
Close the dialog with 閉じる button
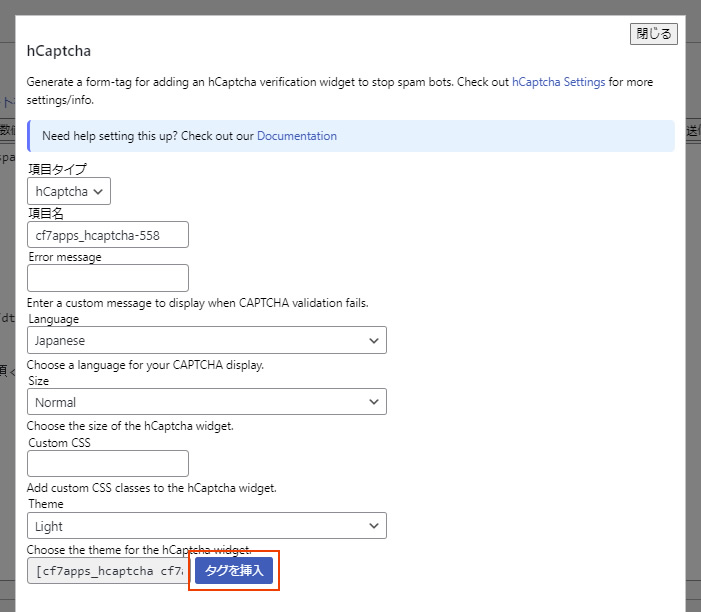[654, 34]
